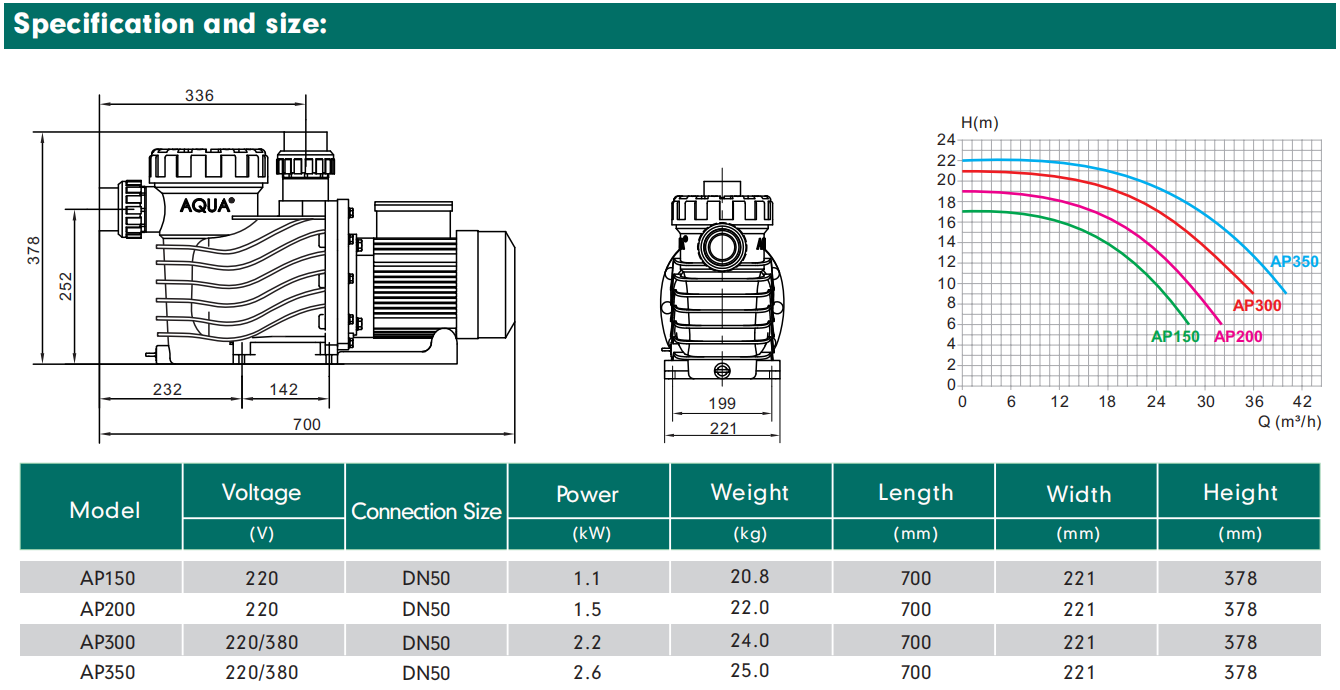Image resolution: width=1340 pixels, height=690 pixels.
Task: Click the 1.1 power cell
Action: [x=588, y=578]
